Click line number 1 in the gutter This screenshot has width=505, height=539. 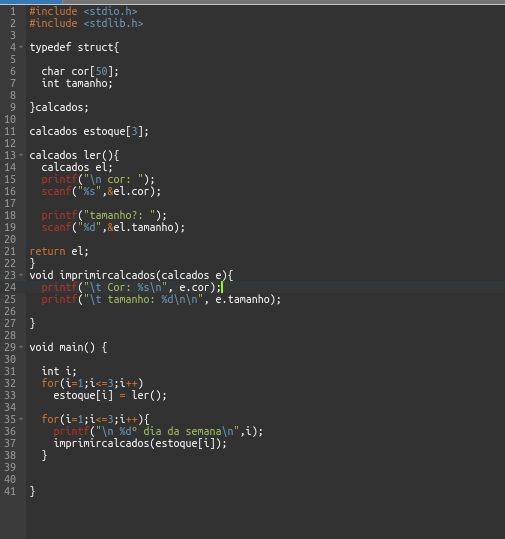(13, 11)
